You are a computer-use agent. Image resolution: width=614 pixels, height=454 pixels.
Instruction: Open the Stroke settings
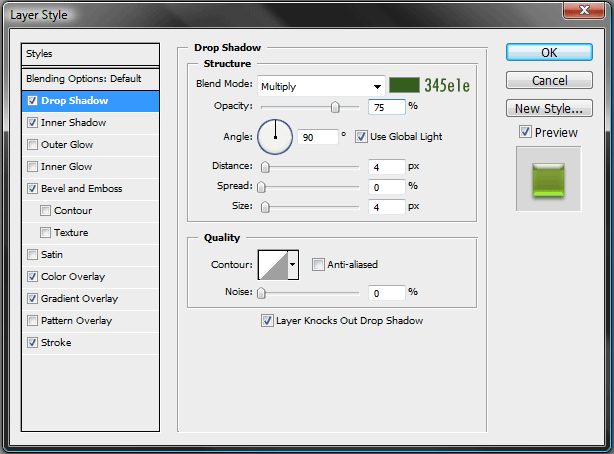pos(56,342)
